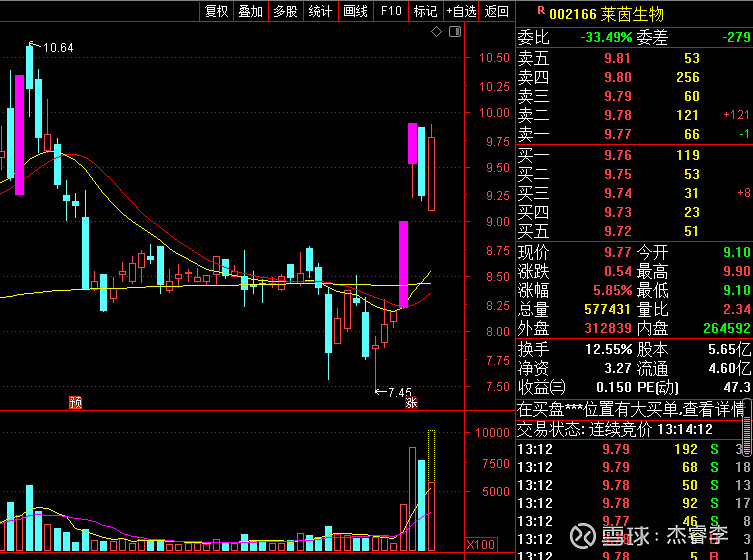753x560 pixels.
Task: Click the diamond icon above the chart
Action: 437,33
